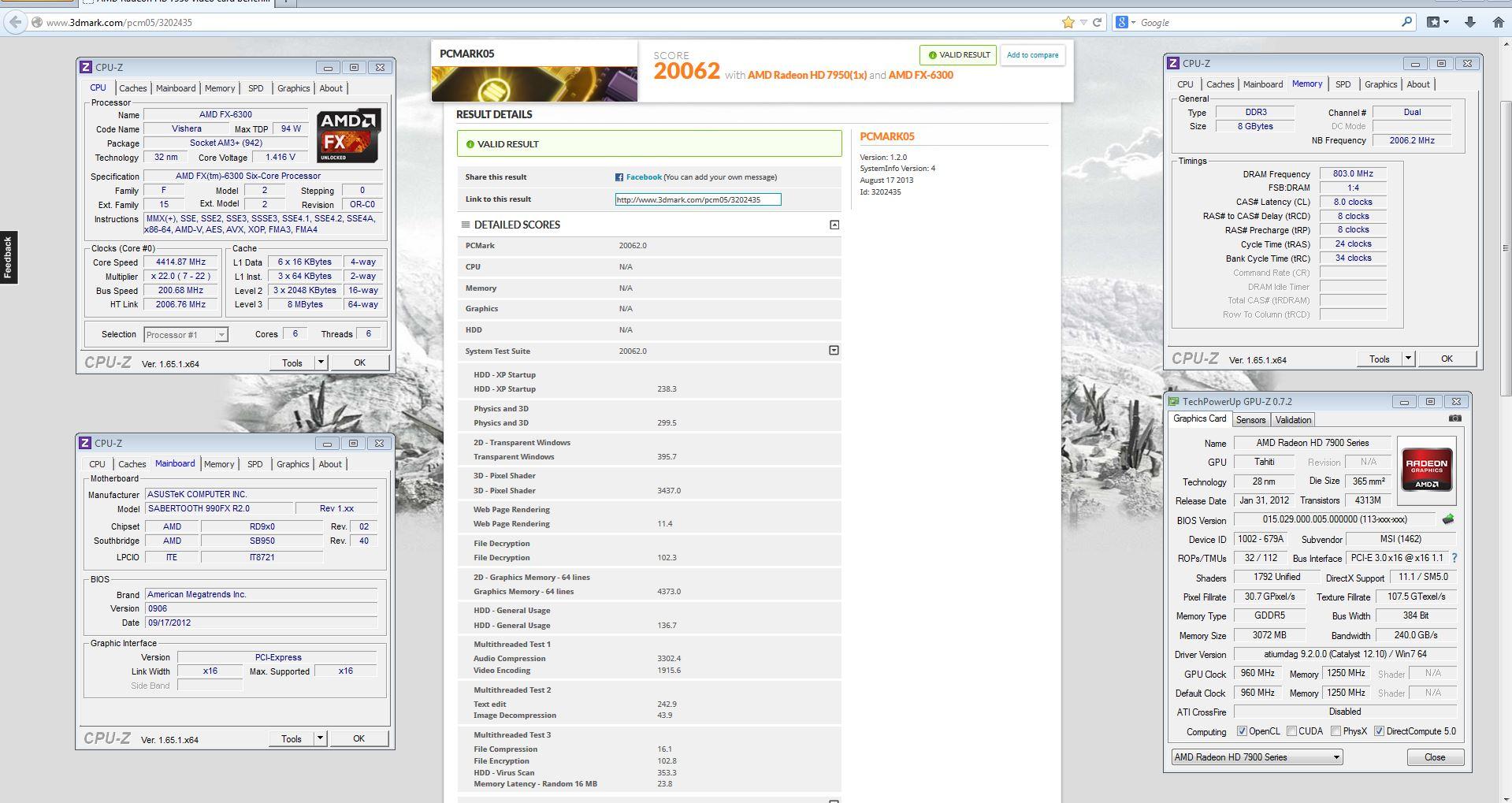The height and width of the screenshot is (803, 1512).
Task: Collapse the Detailed Scores section
Action: 834,225
